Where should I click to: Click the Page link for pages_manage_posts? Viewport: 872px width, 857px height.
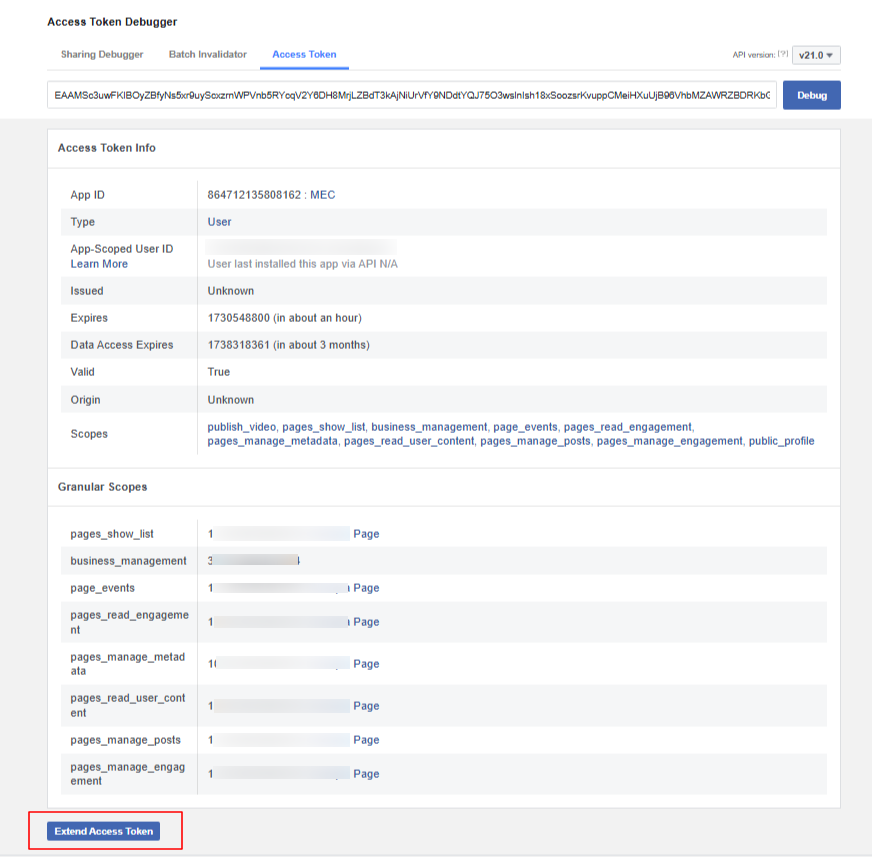(366, 739)
